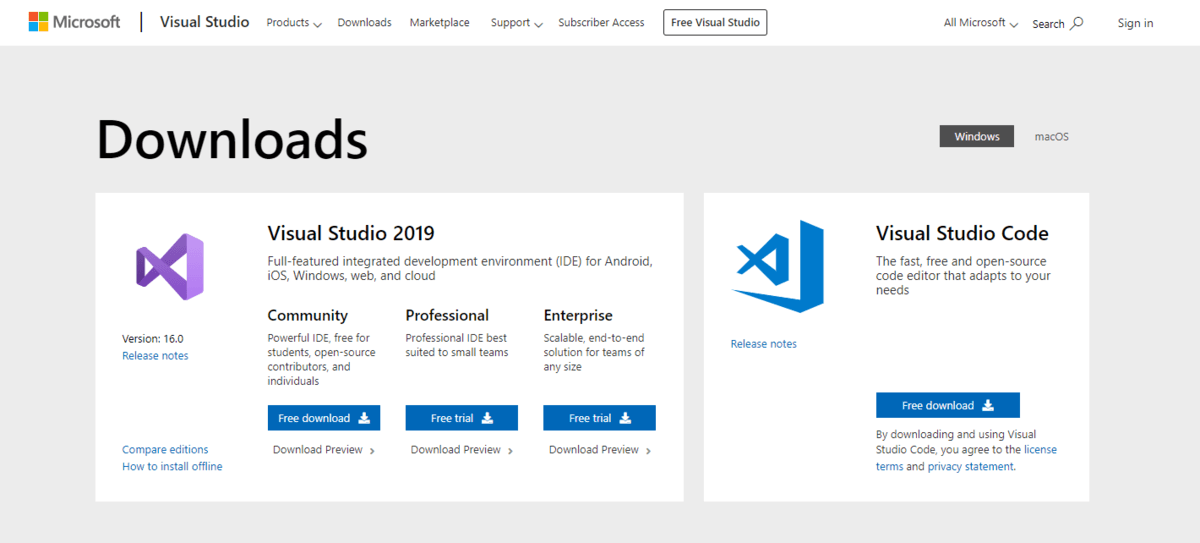This screenshot has width=1200, height=543.
Task: Open the privacy statement link
Action: pyautogui.click(x=971, y=467)
